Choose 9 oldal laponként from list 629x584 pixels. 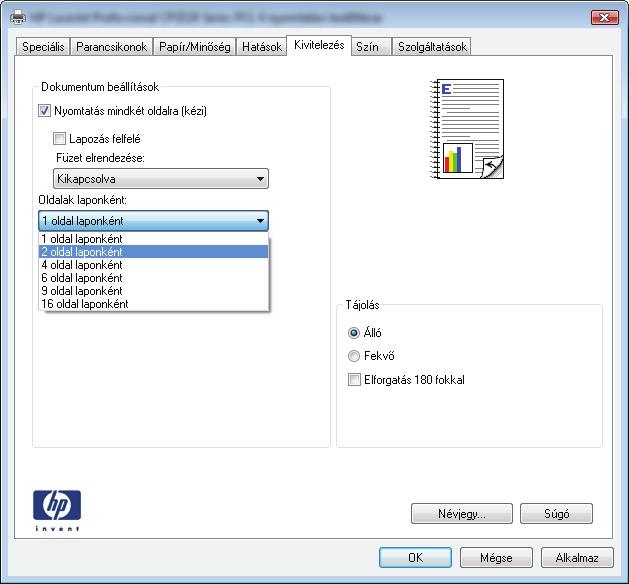[154, 291]
